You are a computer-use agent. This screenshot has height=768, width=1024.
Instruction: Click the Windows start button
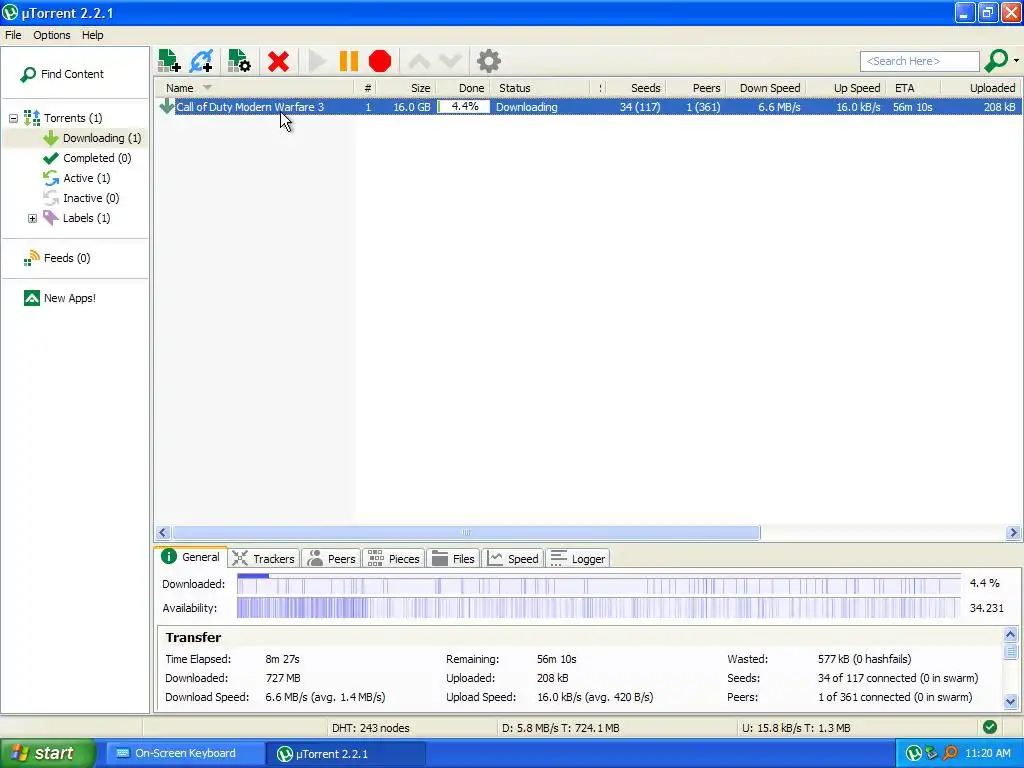(48, 754)
